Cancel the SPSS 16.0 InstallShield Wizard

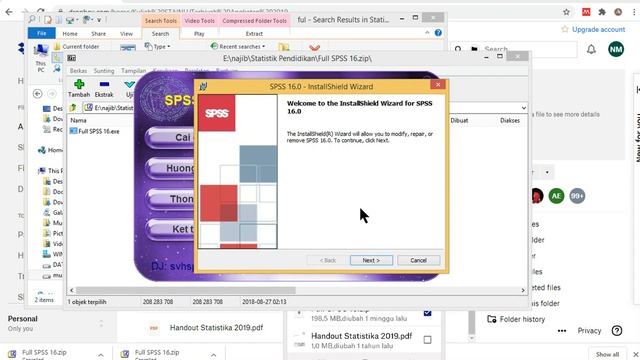(x=418, y=260)
